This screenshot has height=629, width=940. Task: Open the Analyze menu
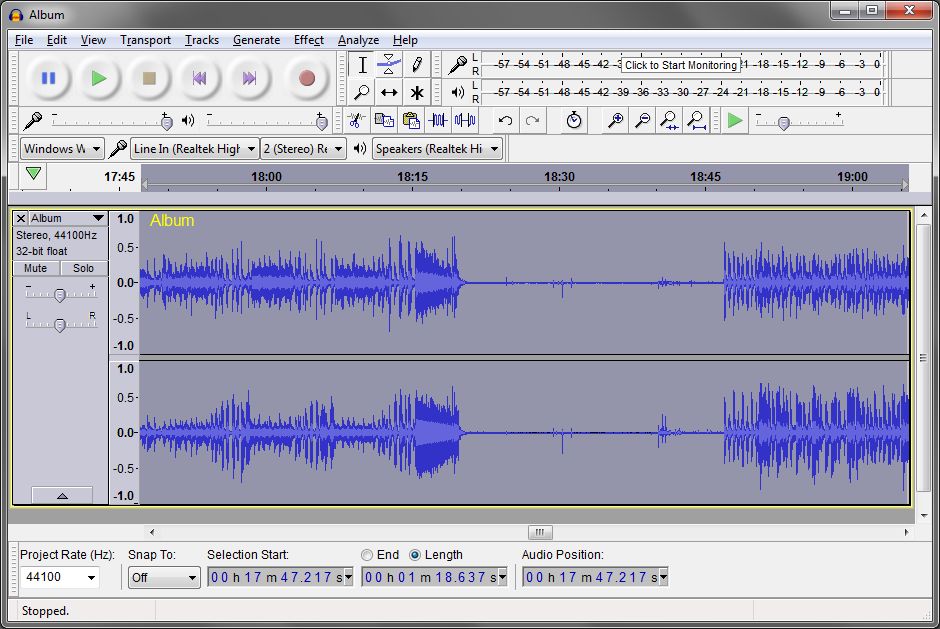(358, 40)
